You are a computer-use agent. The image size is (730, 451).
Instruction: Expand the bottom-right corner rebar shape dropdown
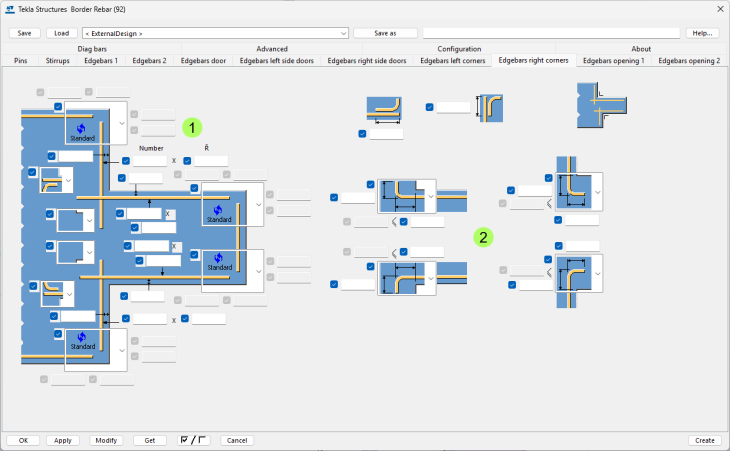tap(597, 272)
